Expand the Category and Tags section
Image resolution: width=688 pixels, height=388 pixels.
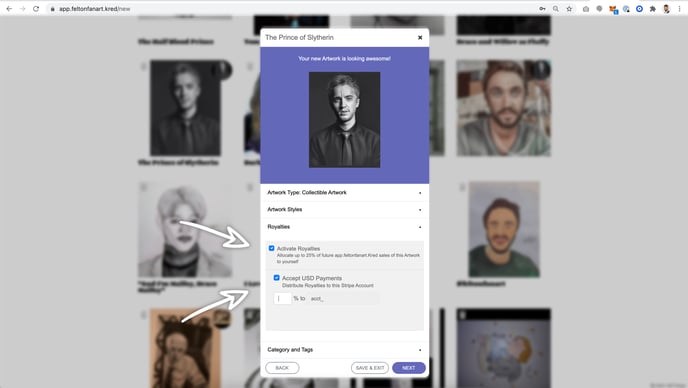[x=344, y=350]
